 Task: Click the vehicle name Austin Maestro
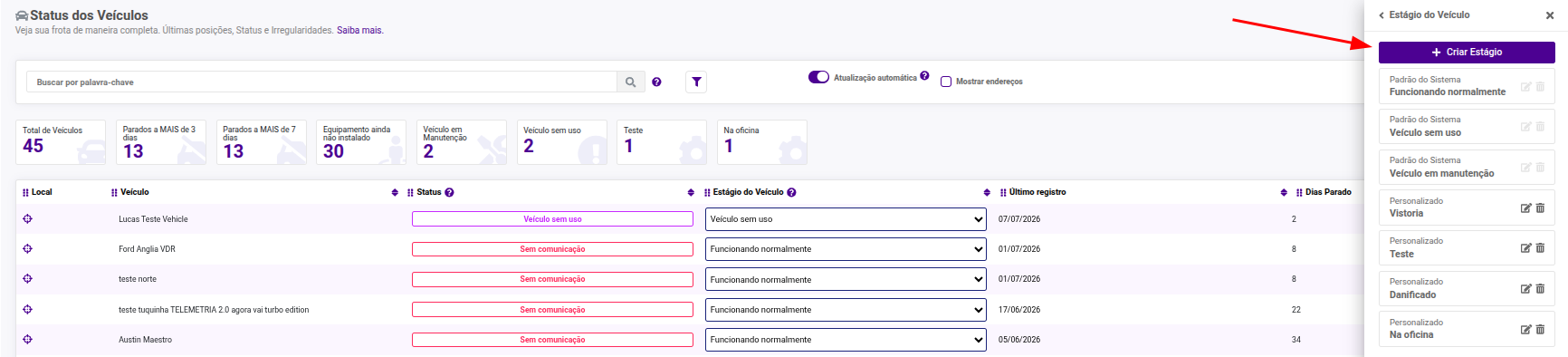coord(145,340)
